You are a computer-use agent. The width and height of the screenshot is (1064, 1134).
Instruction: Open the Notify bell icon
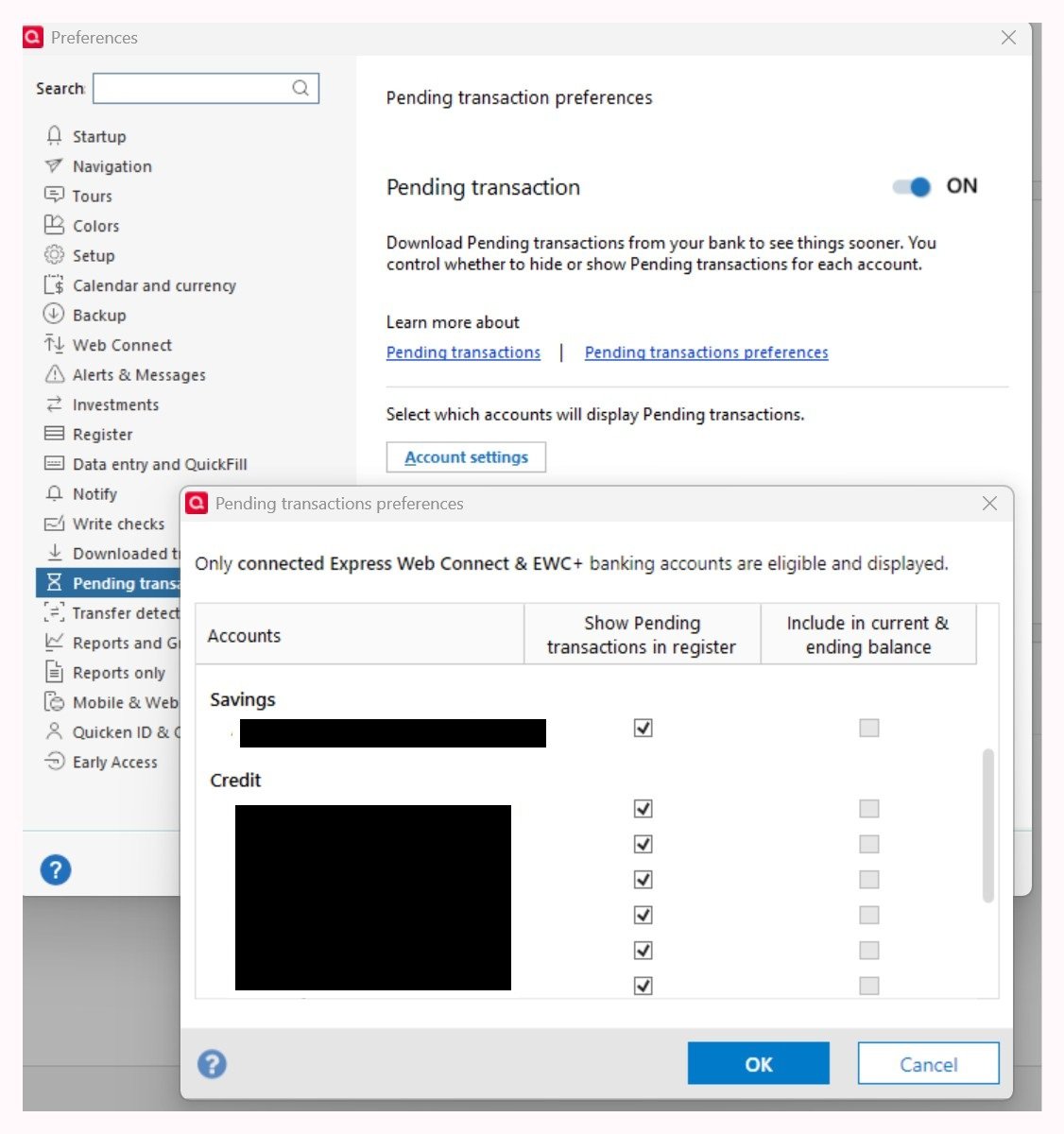point(54,493)
